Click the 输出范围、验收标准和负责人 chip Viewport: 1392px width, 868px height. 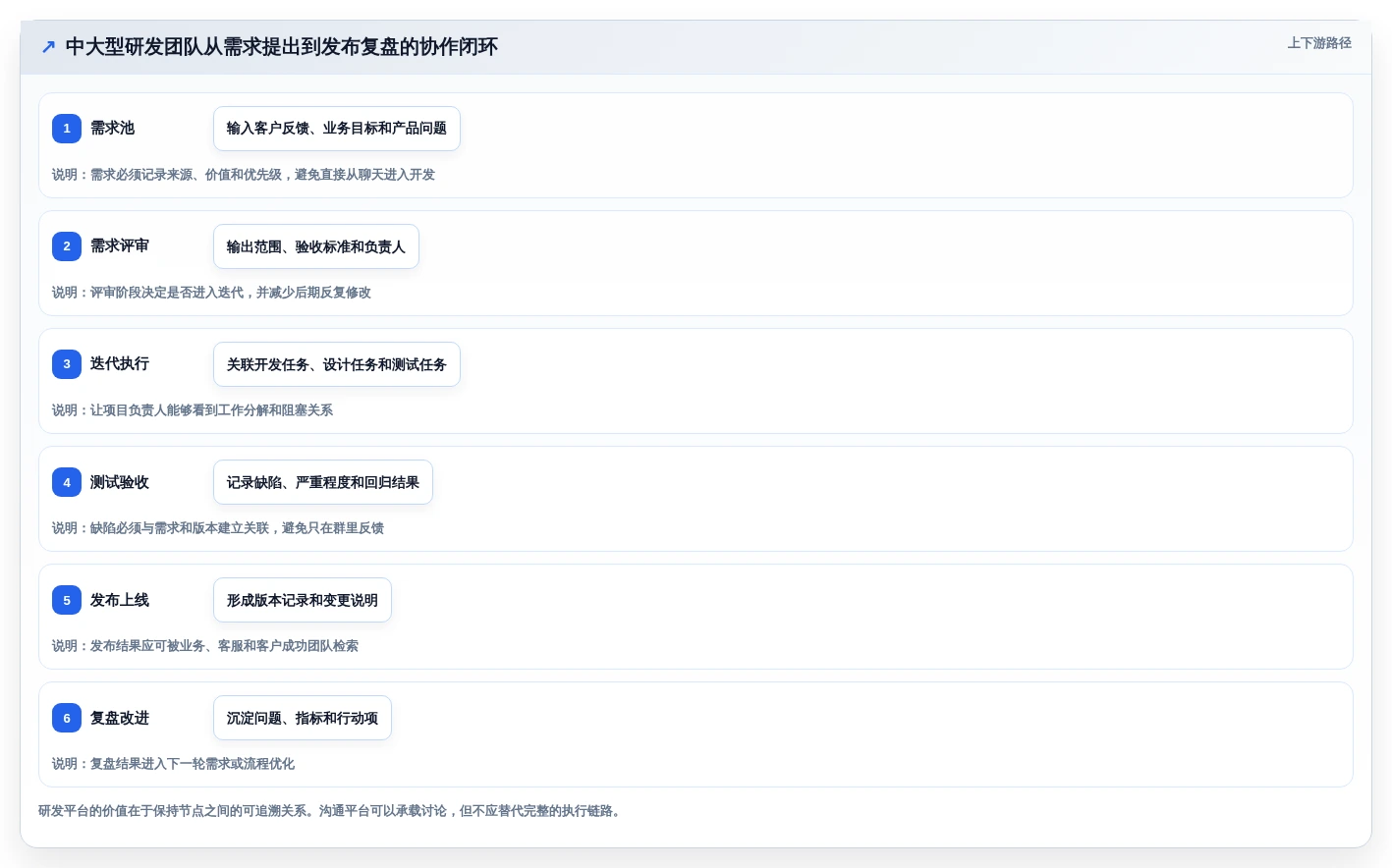316,246
